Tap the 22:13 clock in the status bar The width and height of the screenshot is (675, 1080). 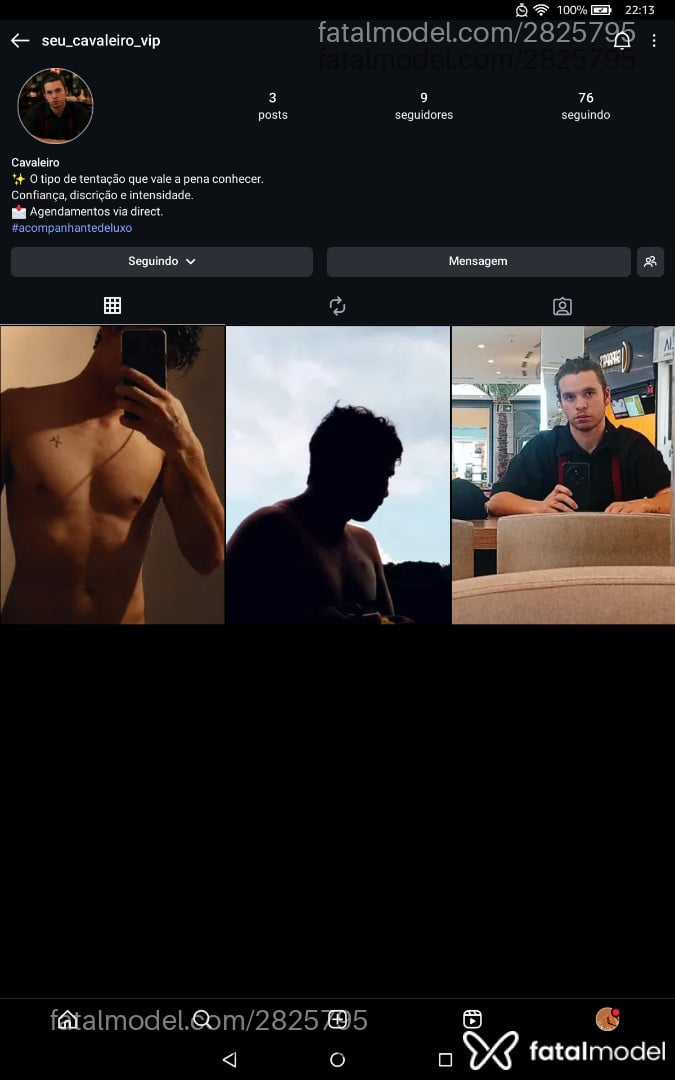pyautogui.click(x=640, y=10)
